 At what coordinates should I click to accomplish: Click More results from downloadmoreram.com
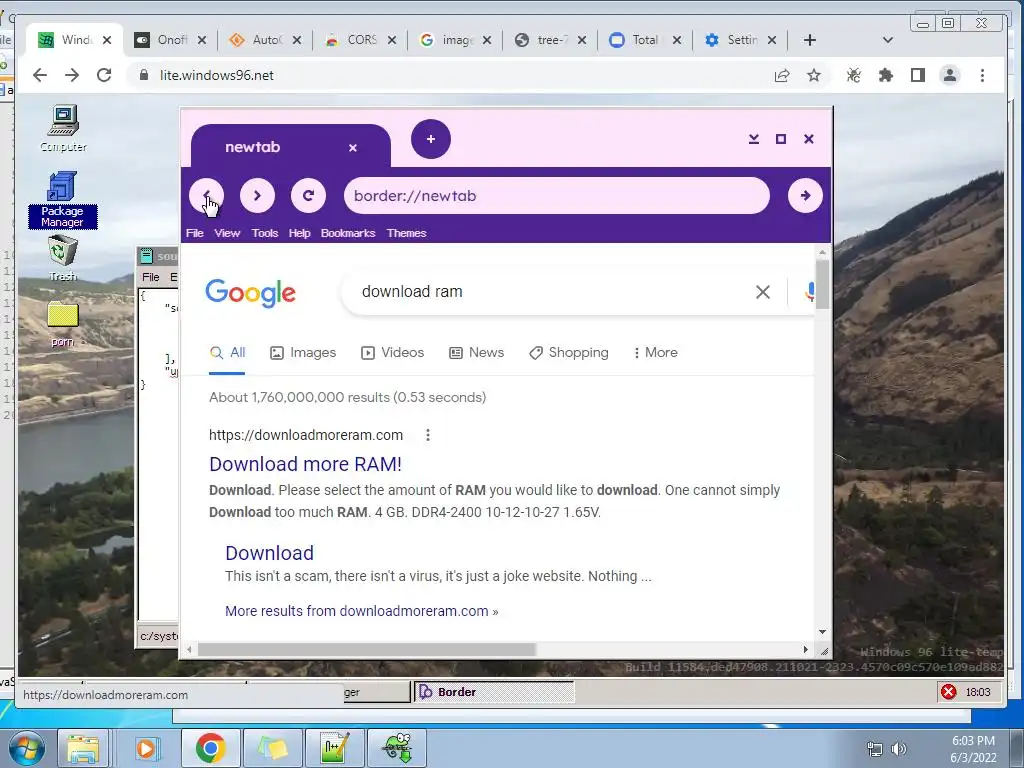click(362, 611)
